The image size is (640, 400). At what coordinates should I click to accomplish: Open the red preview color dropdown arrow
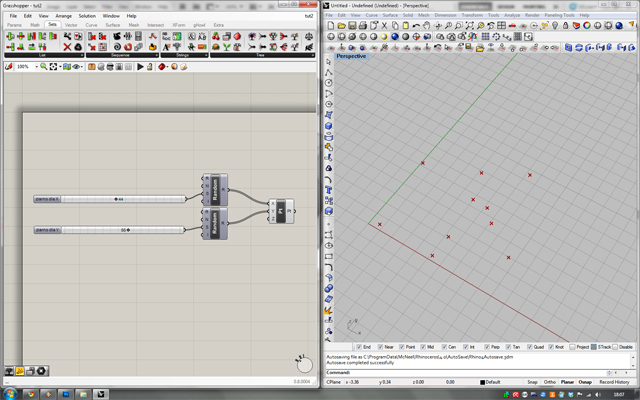coord(168,67)
